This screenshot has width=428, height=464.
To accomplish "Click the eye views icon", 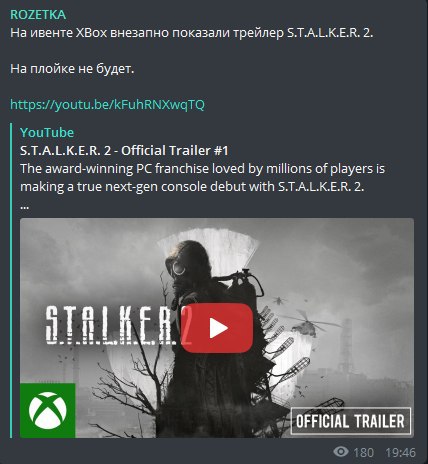I will pyautogui.click(x=341, y=452).
